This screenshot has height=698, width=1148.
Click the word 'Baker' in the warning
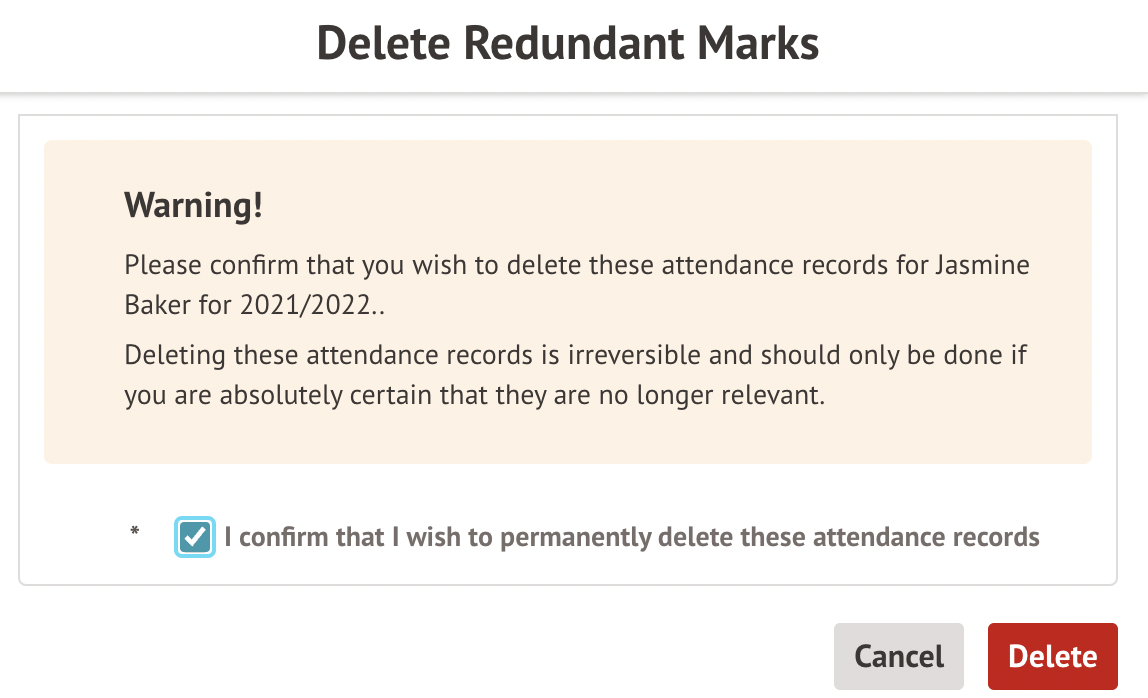tap(155, 306)
